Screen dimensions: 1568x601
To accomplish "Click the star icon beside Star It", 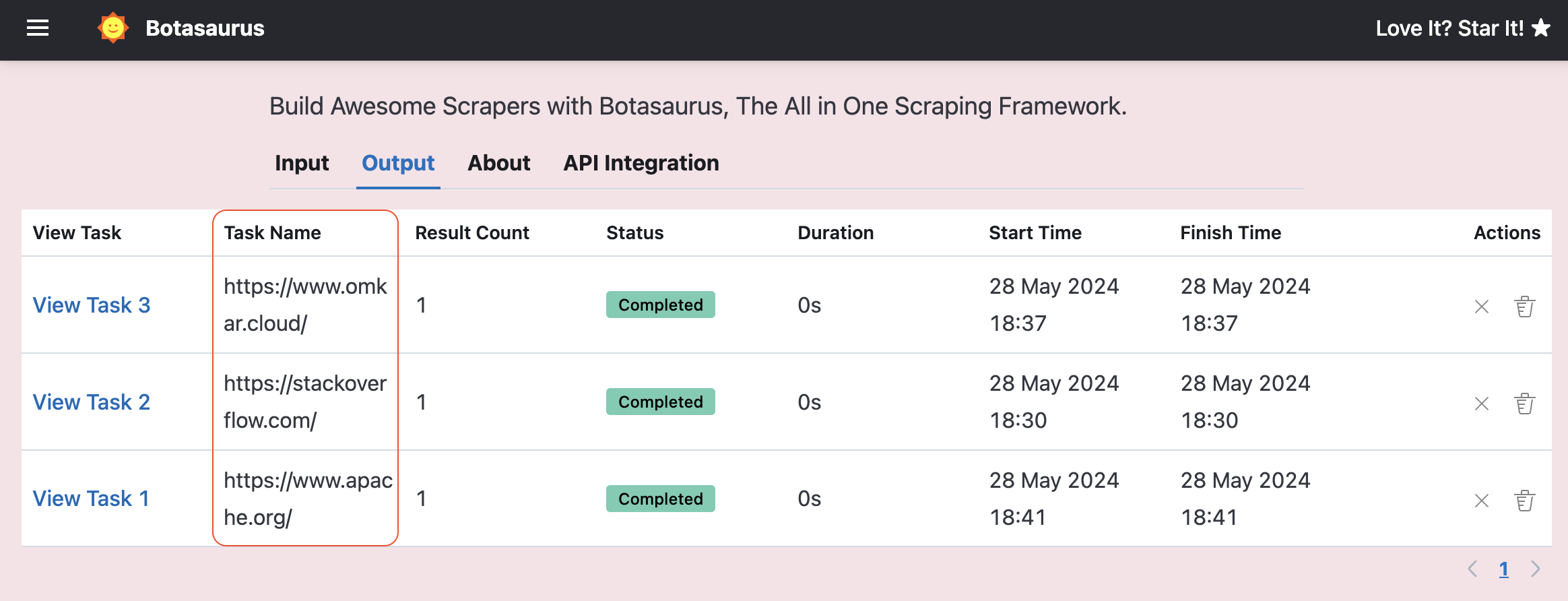I will click(x=1541, y=28).
